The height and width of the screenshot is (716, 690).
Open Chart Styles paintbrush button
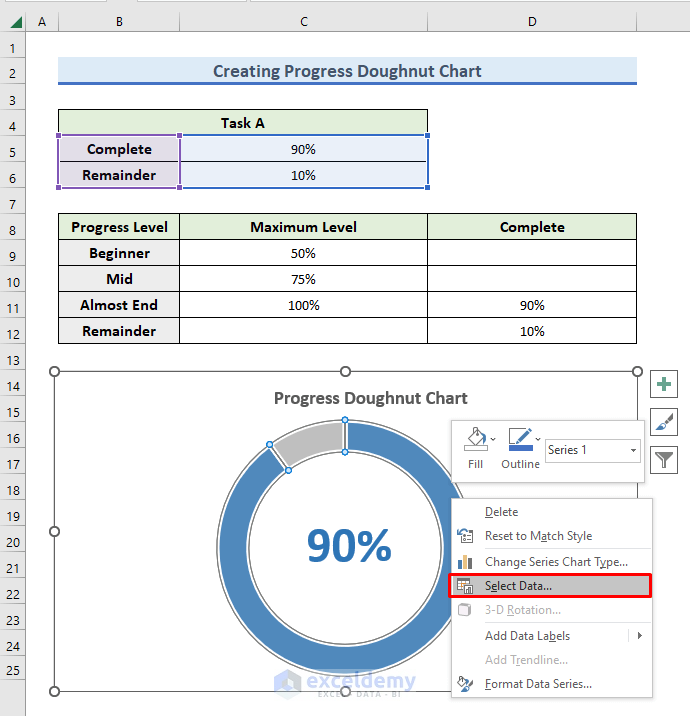pyautogui.click(x=664, y=422)
